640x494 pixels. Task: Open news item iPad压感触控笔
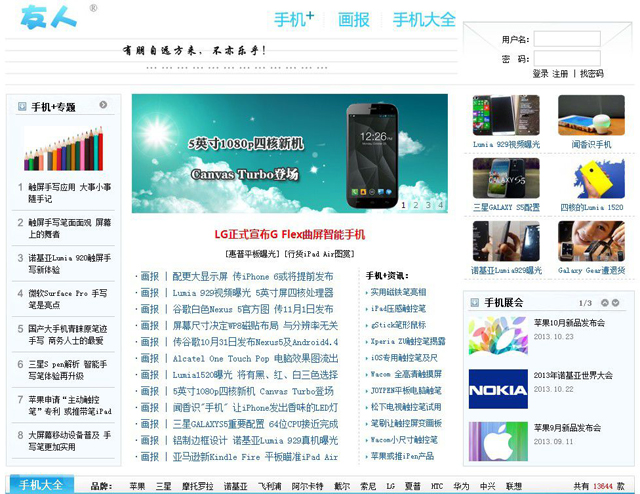tap(398, 309)
